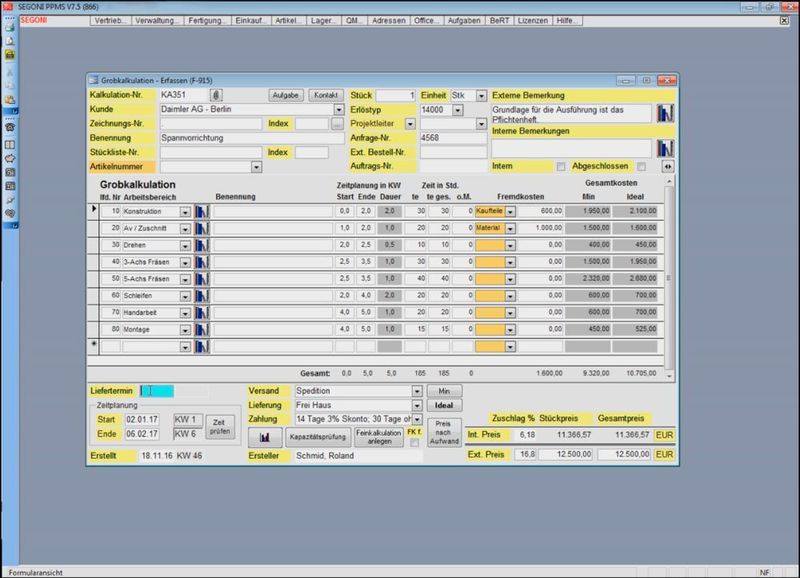Screen dimensions: 800x578
Task: Click the Ideal price button
Action: pos(444,406)
